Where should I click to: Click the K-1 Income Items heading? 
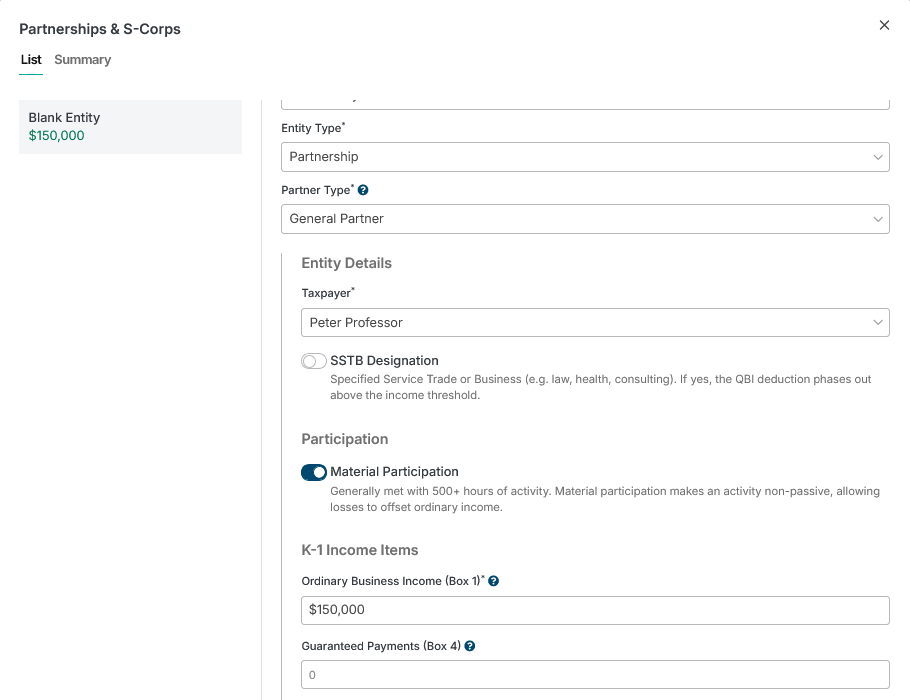pos(360,550)
